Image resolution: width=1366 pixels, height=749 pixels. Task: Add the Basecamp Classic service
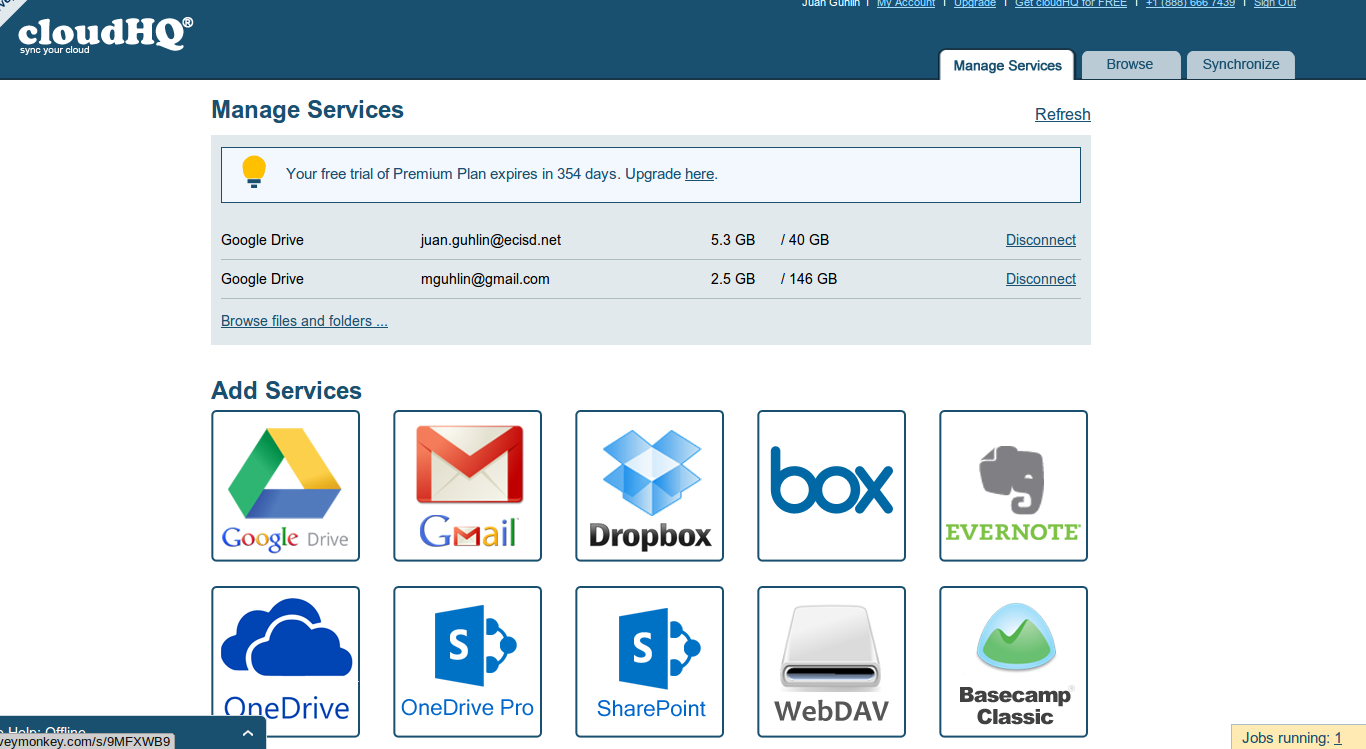(x=1013, y=661)
